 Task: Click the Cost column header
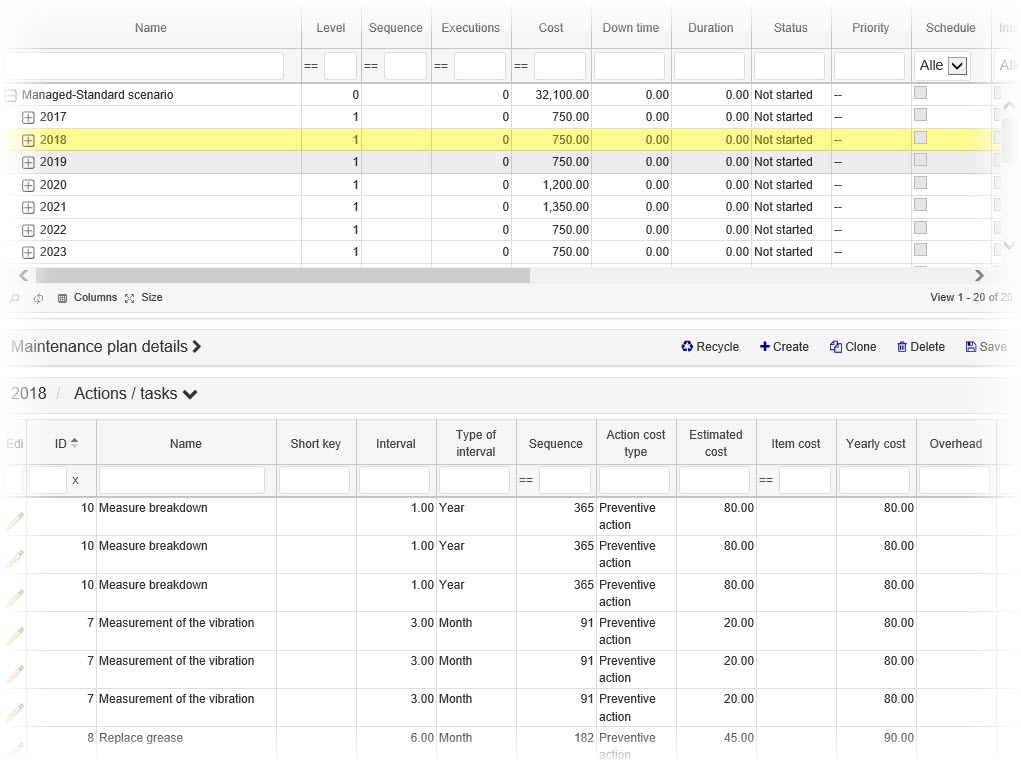551,28
